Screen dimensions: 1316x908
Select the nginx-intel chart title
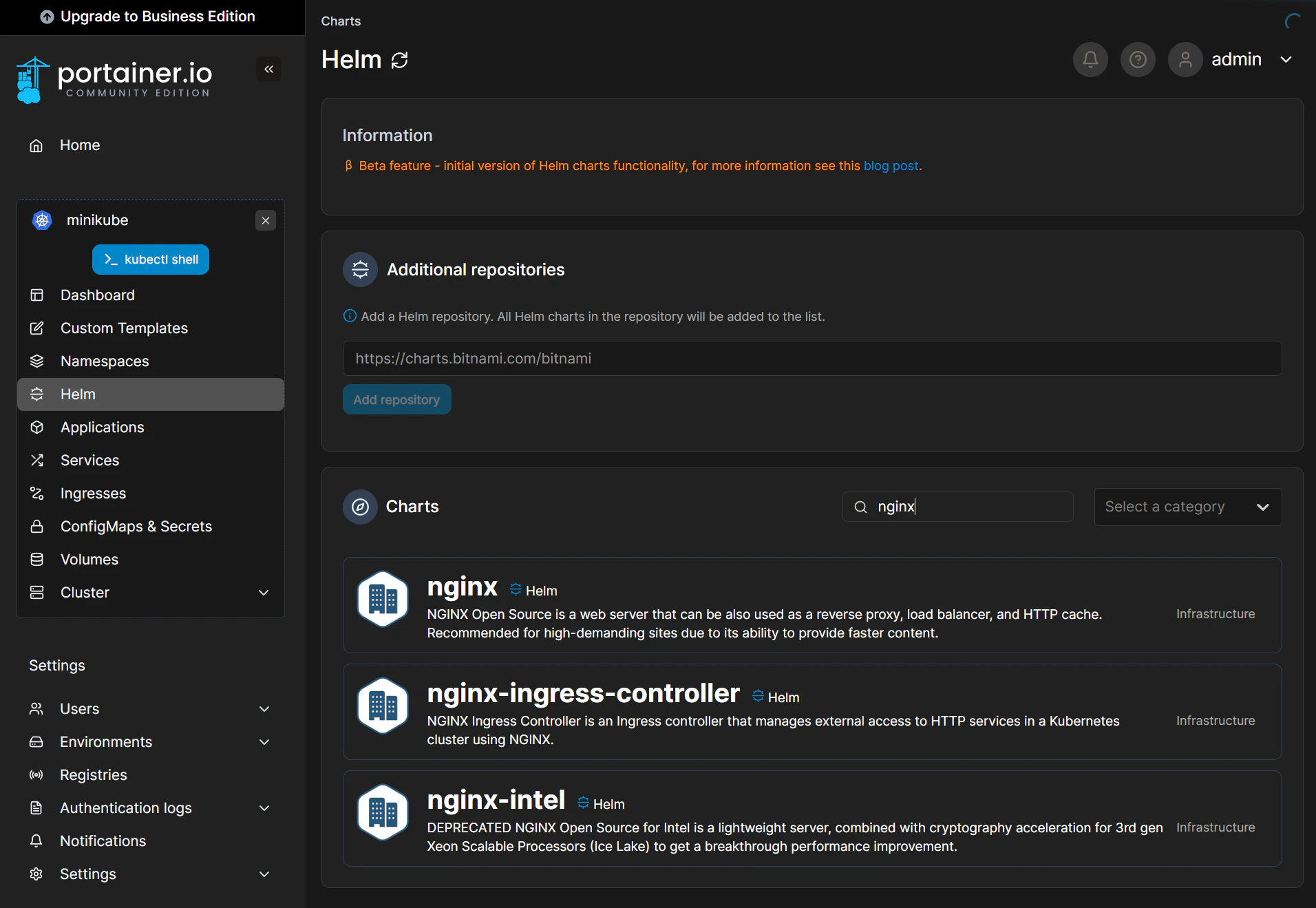coord(496,801)
